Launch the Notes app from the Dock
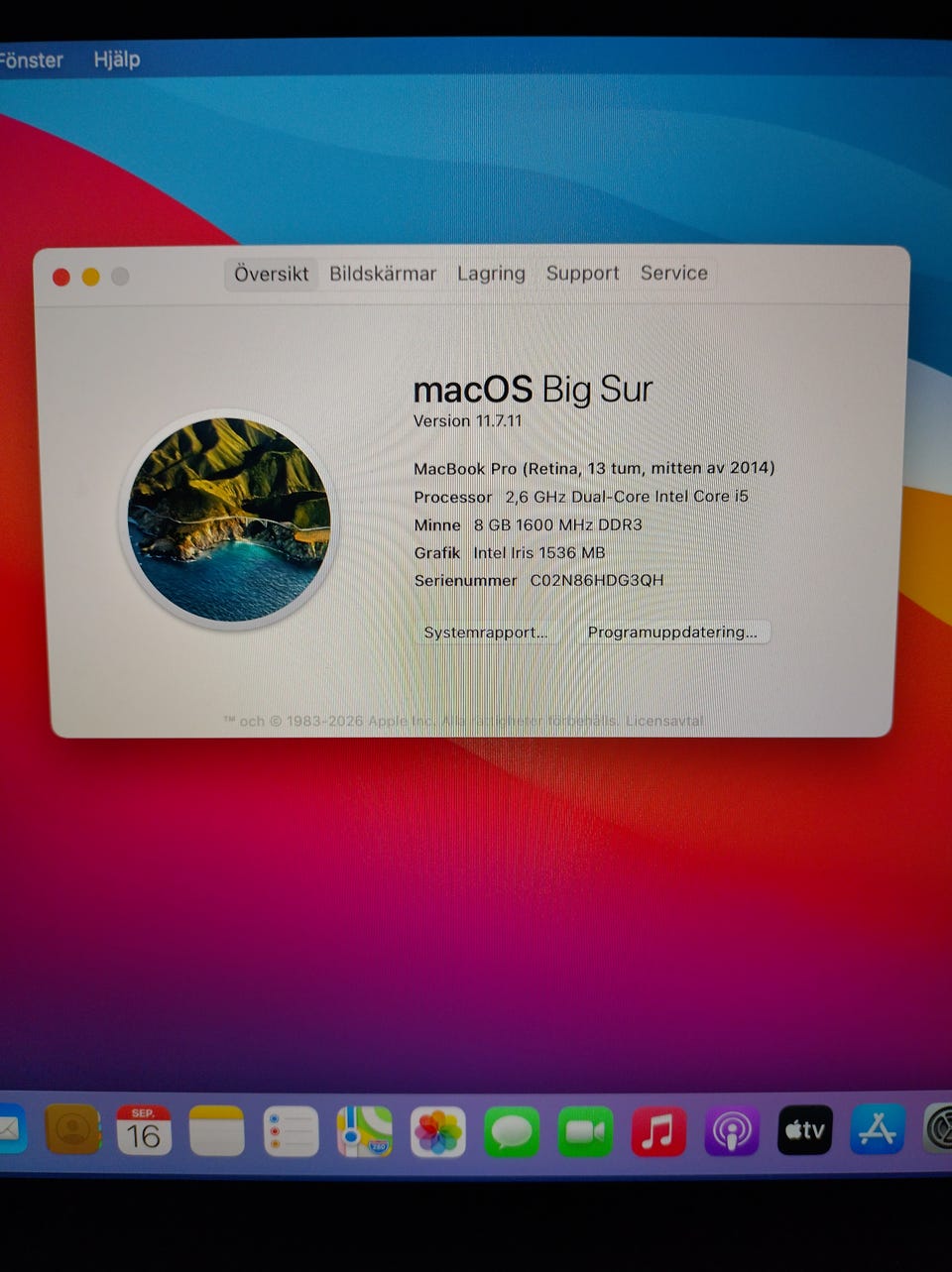952x1272 pixels. coord(217,1130)
